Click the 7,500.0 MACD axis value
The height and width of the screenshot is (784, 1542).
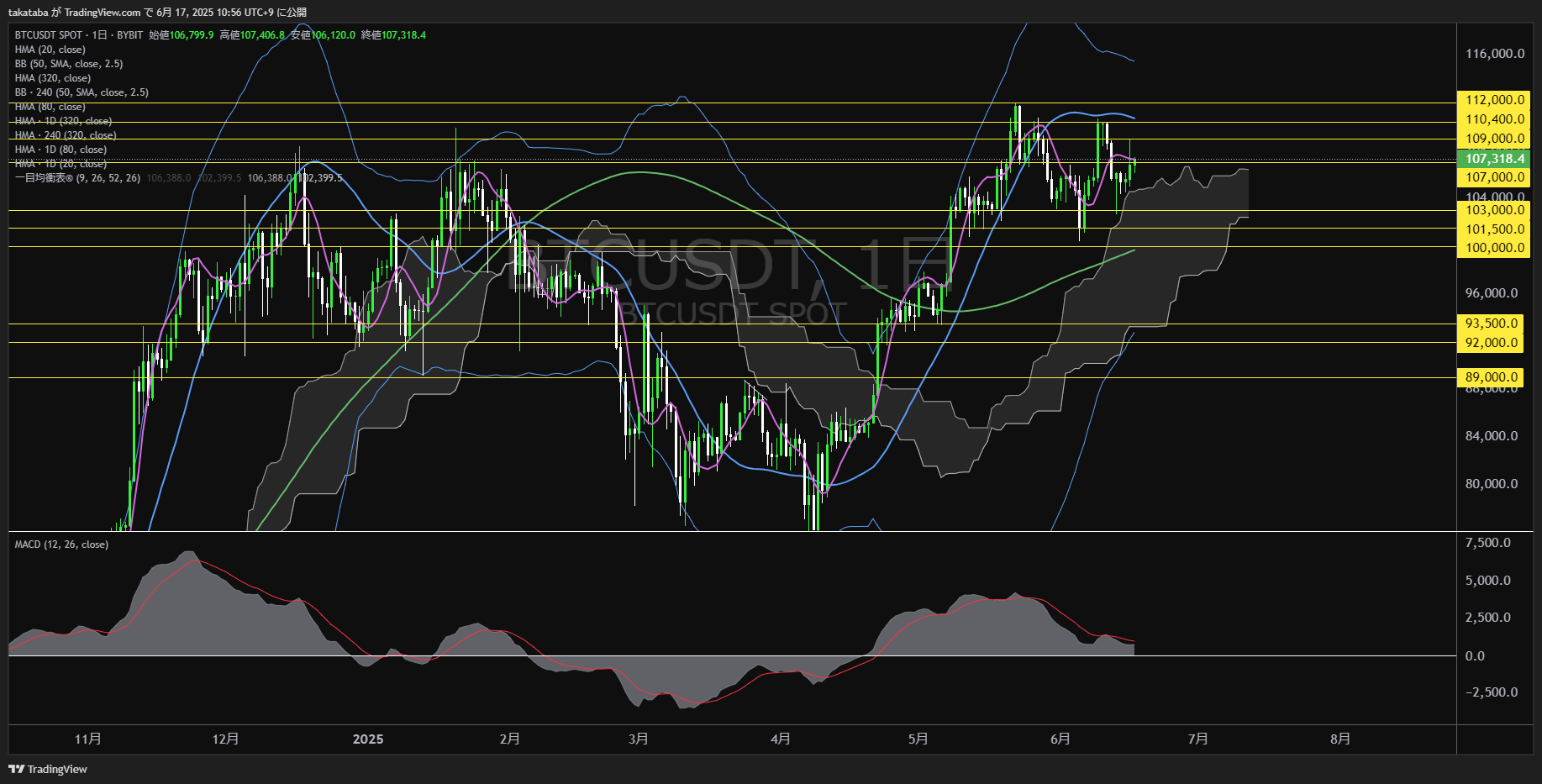[1488, 543]
